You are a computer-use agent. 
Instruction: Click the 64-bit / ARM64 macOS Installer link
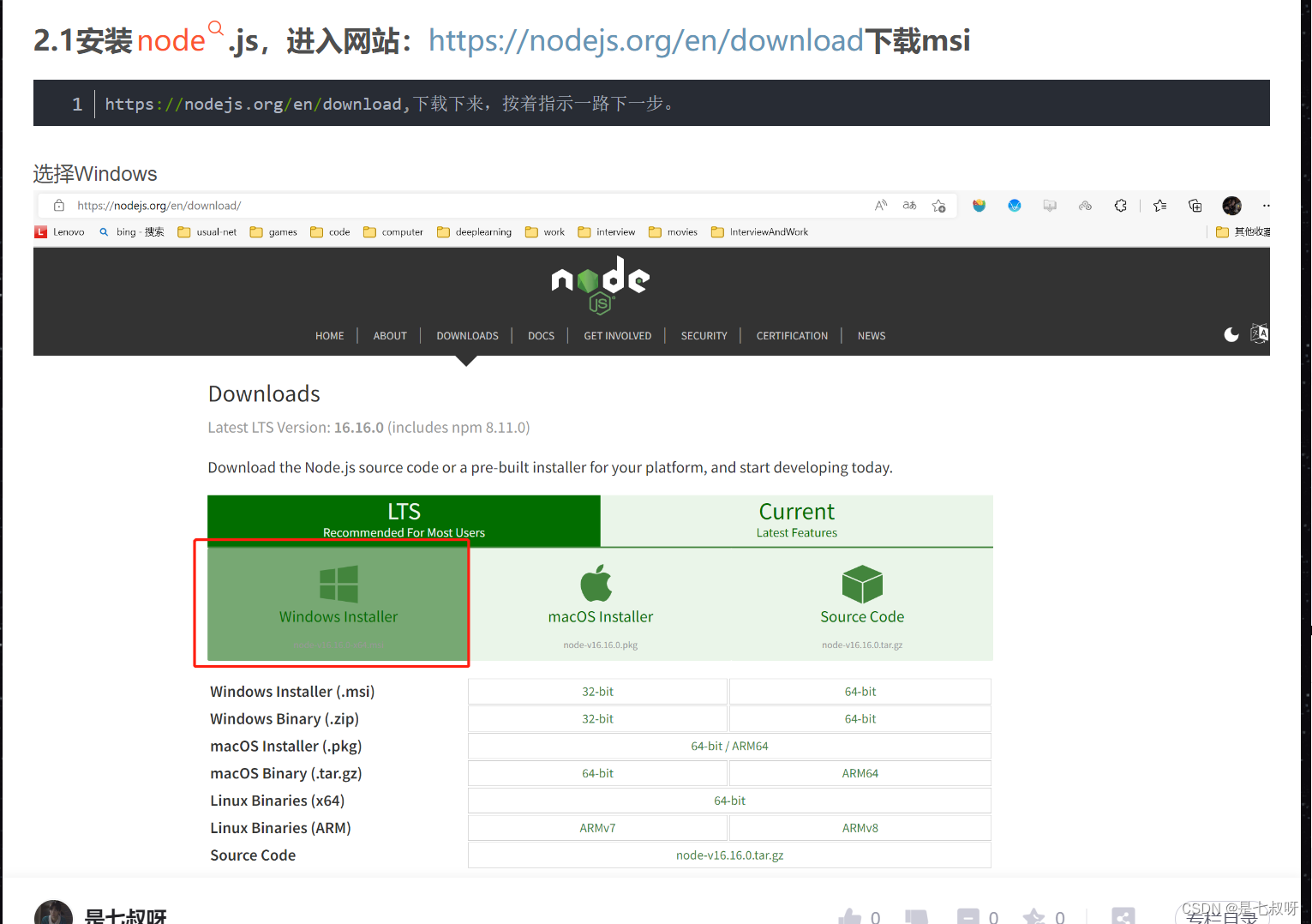click(729, 747)
